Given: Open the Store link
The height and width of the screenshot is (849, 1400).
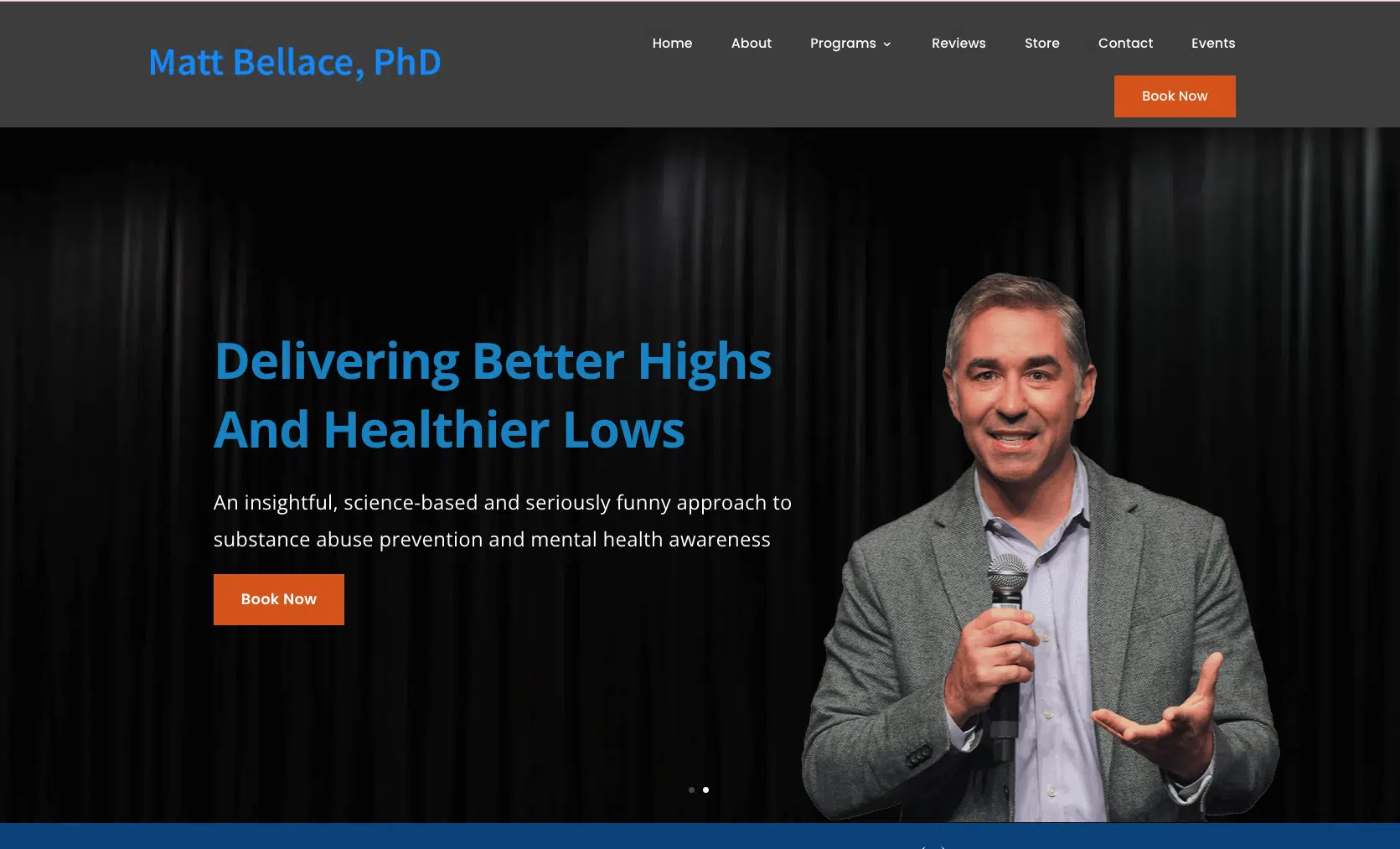Looking at the screenshot, I should (x=1041, y=43).
